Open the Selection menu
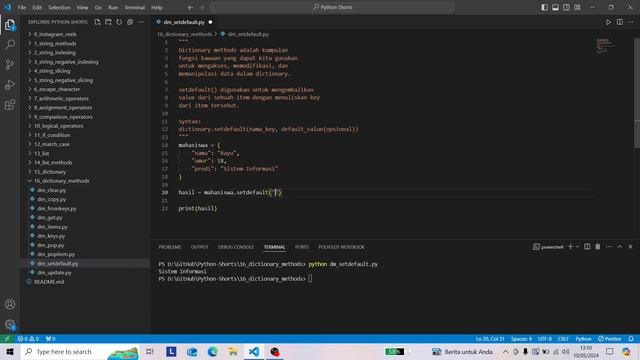 [59, 7]
